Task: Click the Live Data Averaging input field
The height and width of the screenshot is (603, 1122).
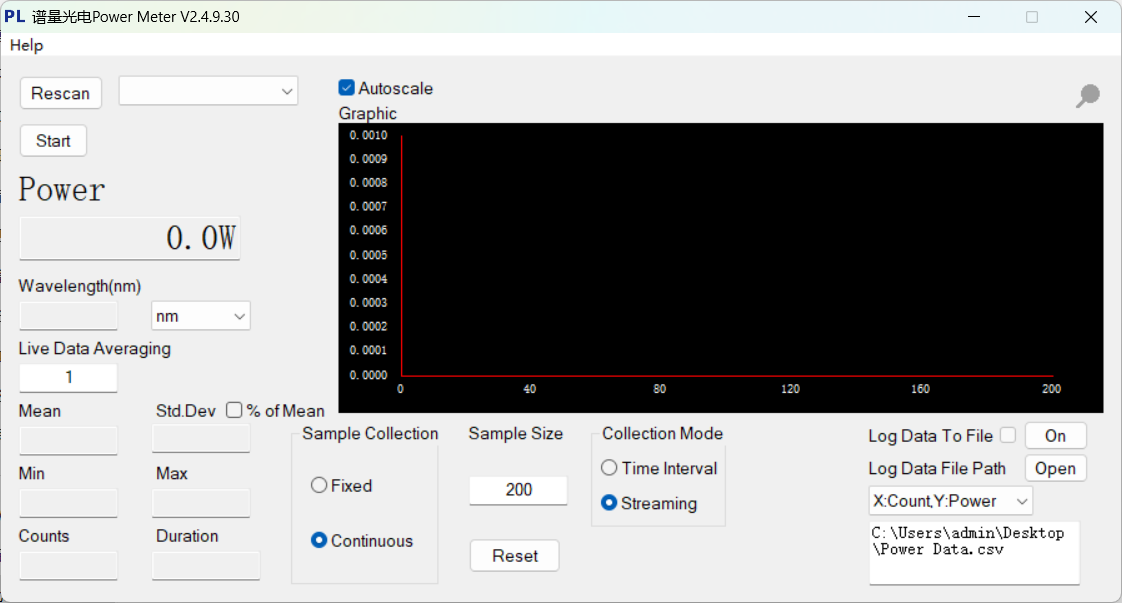Action: (68, 377)
